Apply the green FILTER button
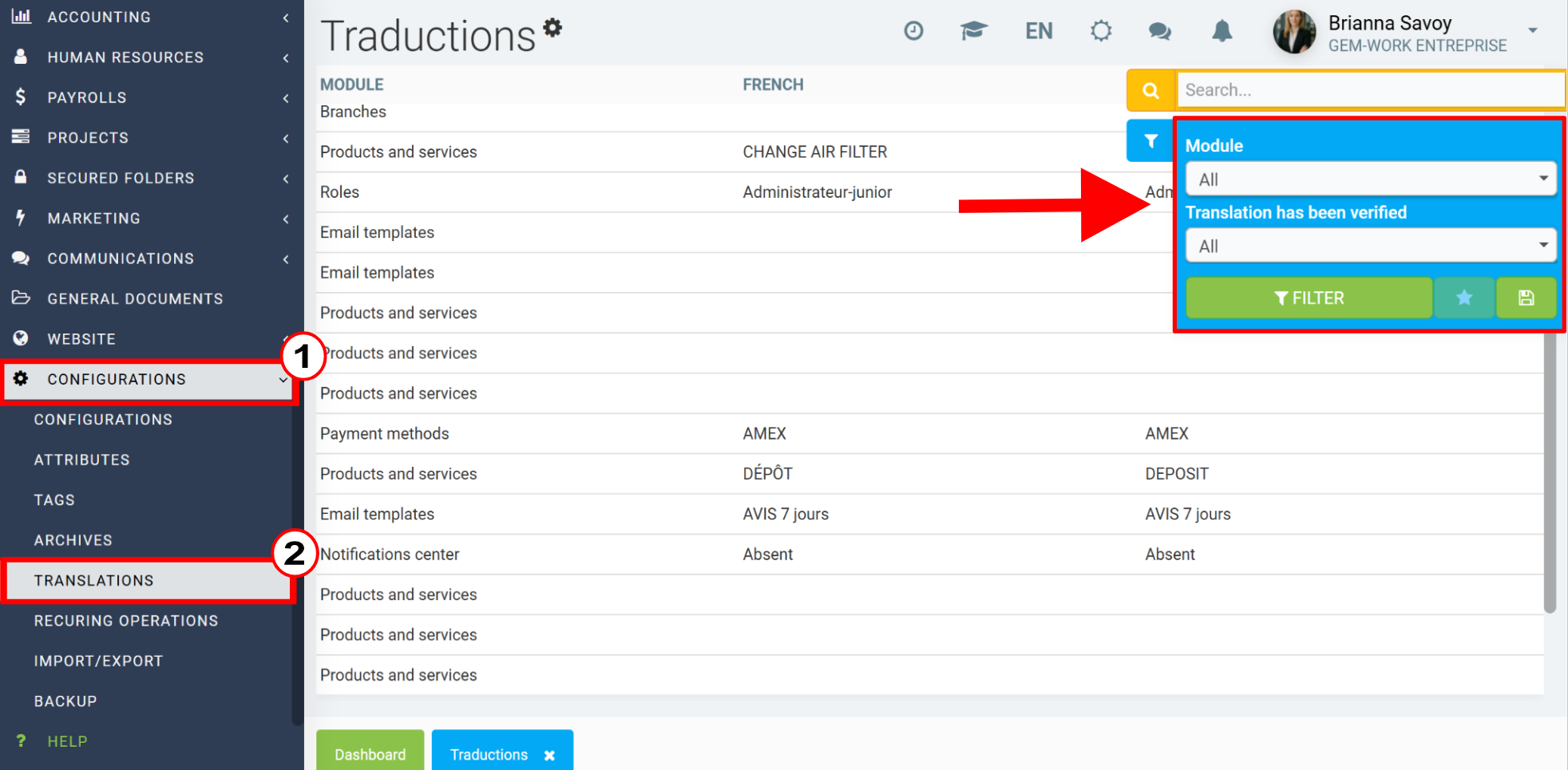Viewport: 1568px width, 770px height. pos(1309,298)
